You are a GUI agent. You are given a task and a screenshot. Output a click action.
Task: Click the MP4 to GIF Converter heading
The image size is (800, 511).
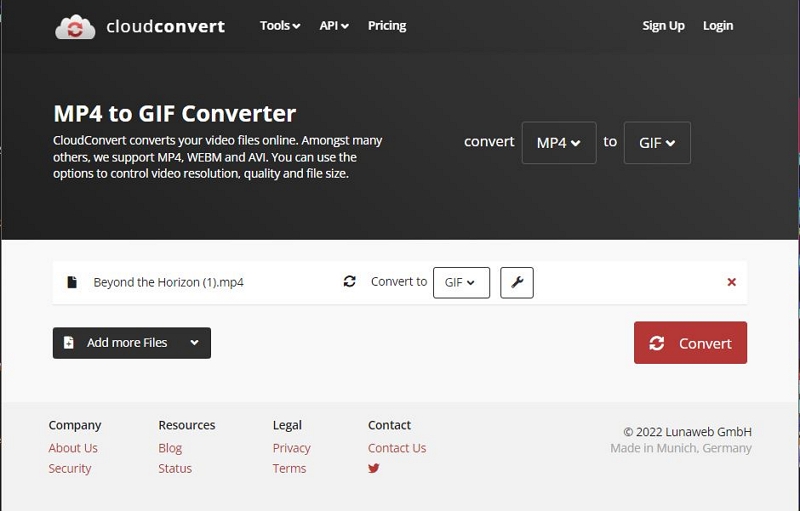click(174, 113)
